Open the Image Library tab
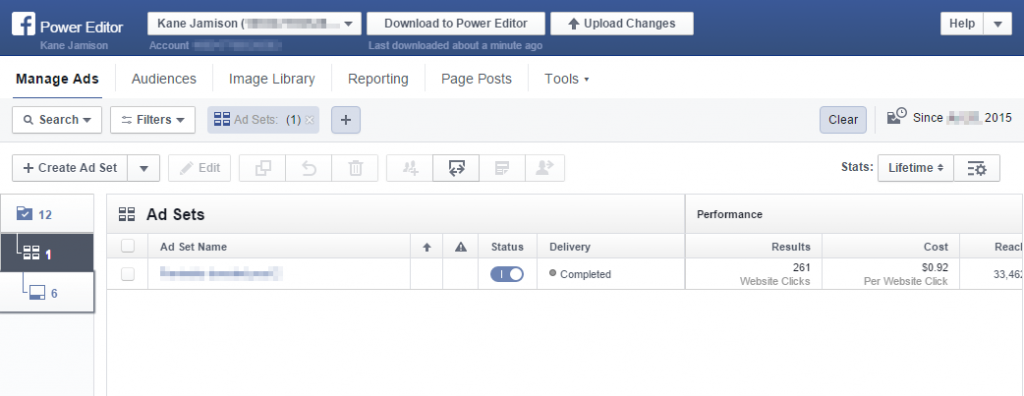 tap(272, 79)
